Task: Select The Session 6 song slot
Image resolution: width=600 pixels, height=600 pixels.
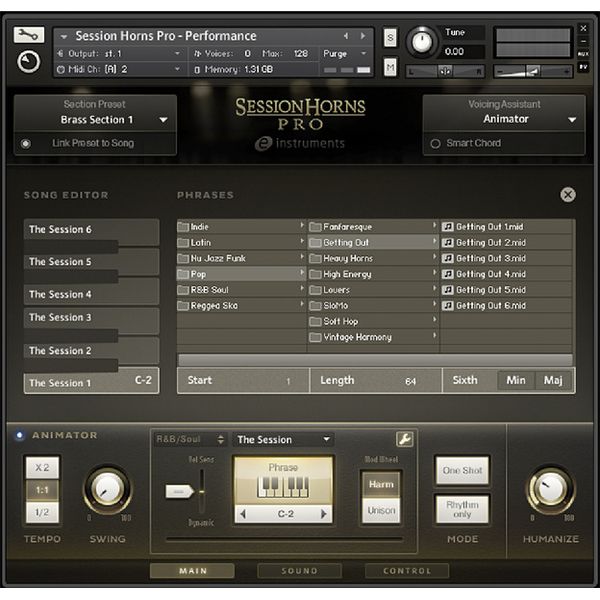Action: click(x=91, y=230)
